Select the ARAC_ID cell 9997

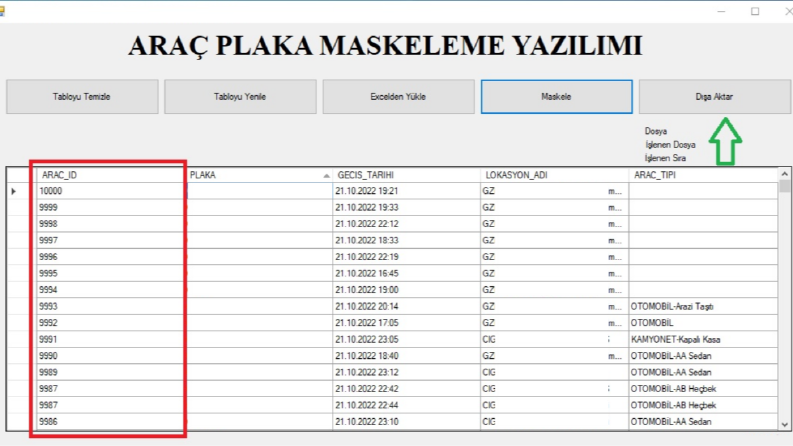pos(112,240)
